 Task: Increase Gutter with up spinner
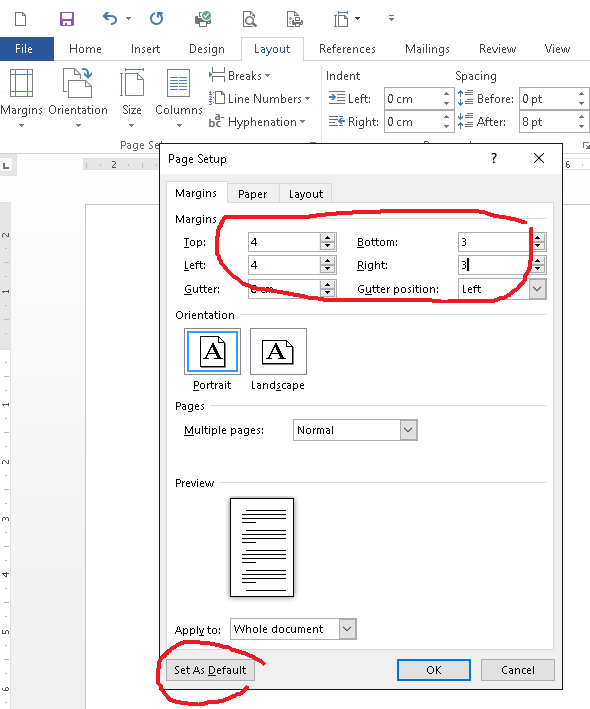coord(328,284)
